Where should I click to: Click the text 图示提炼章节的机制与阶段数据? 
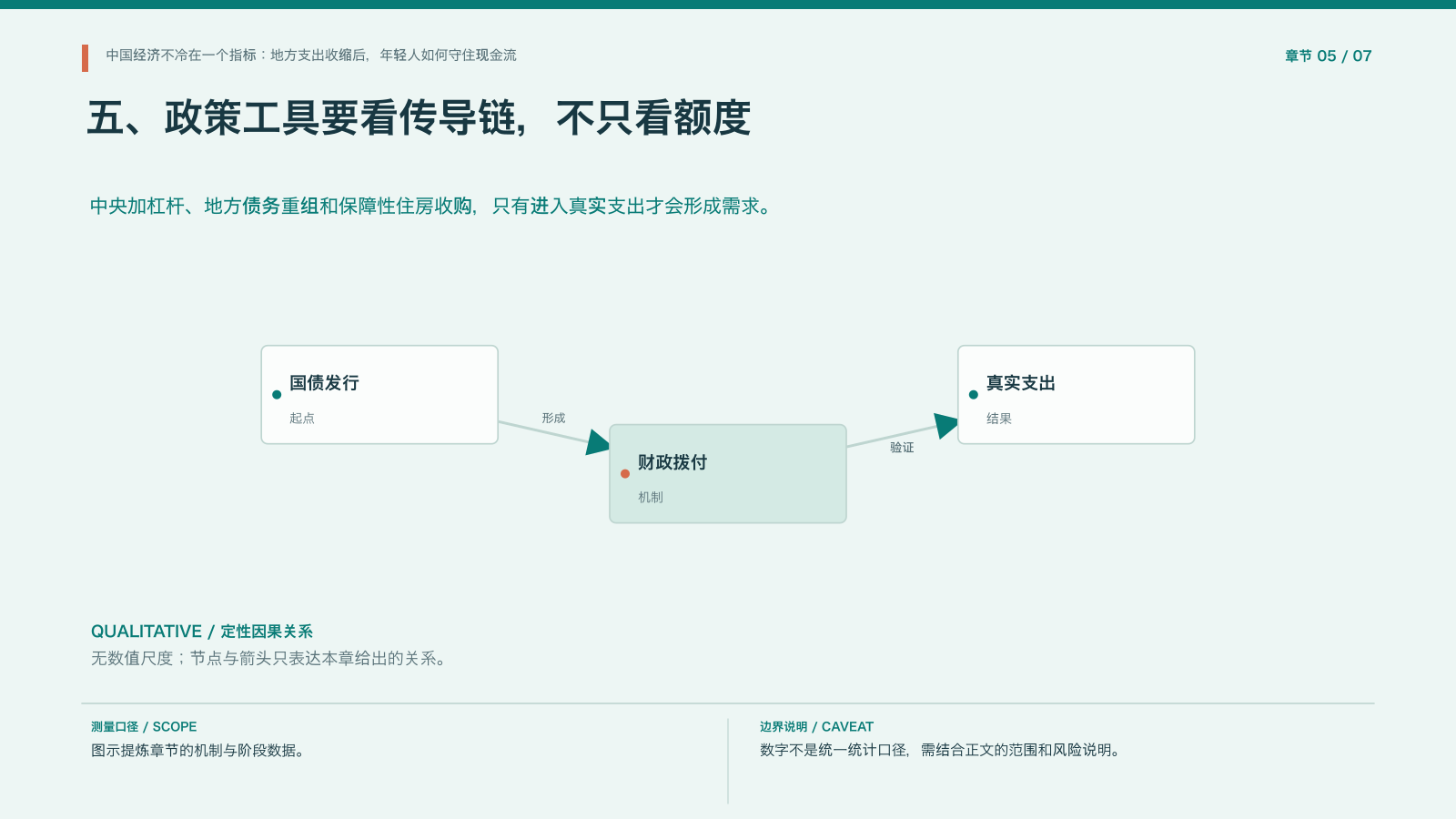[x=199, y=750]
